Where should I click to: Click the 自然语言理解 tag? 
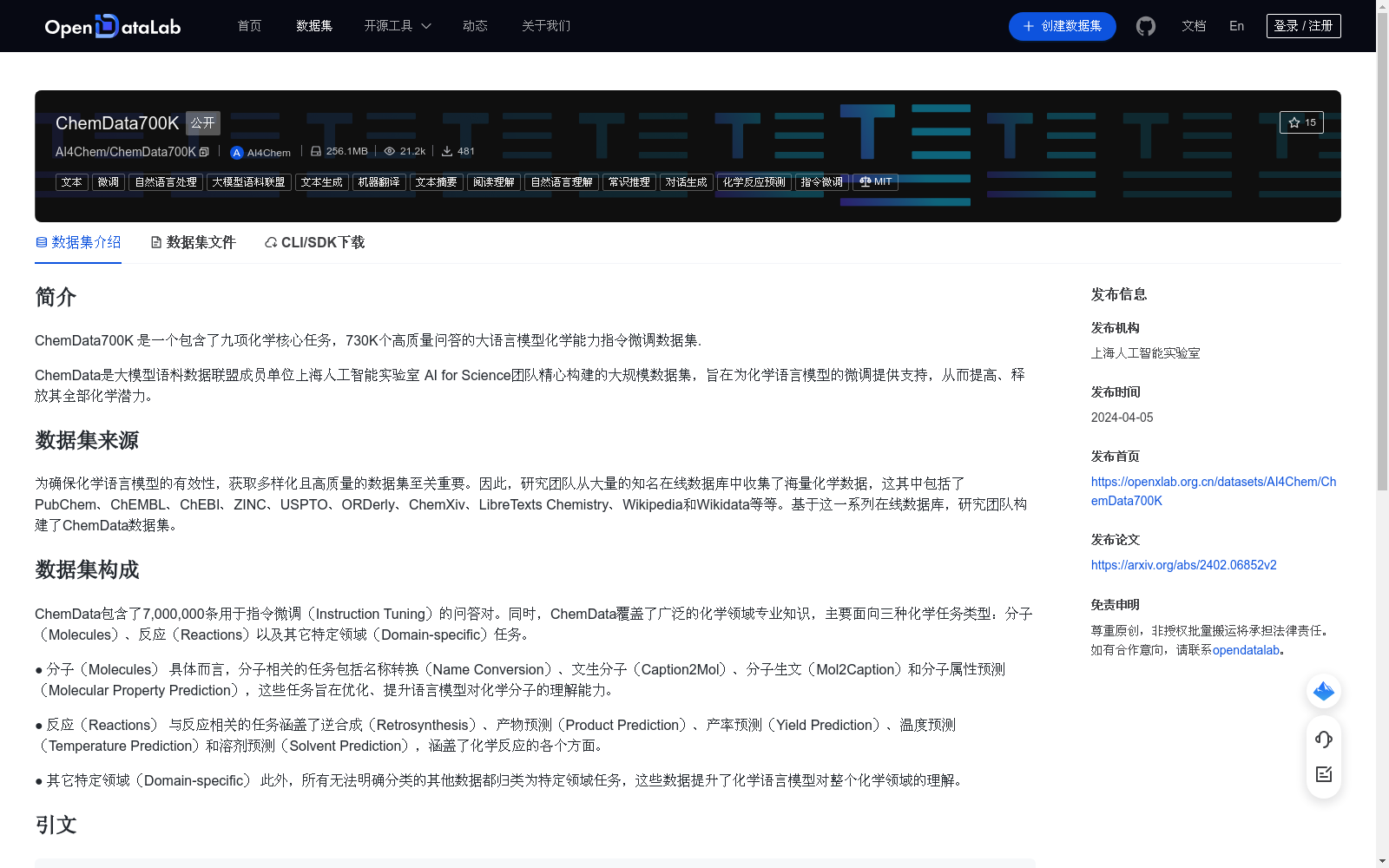pos(562,182)
